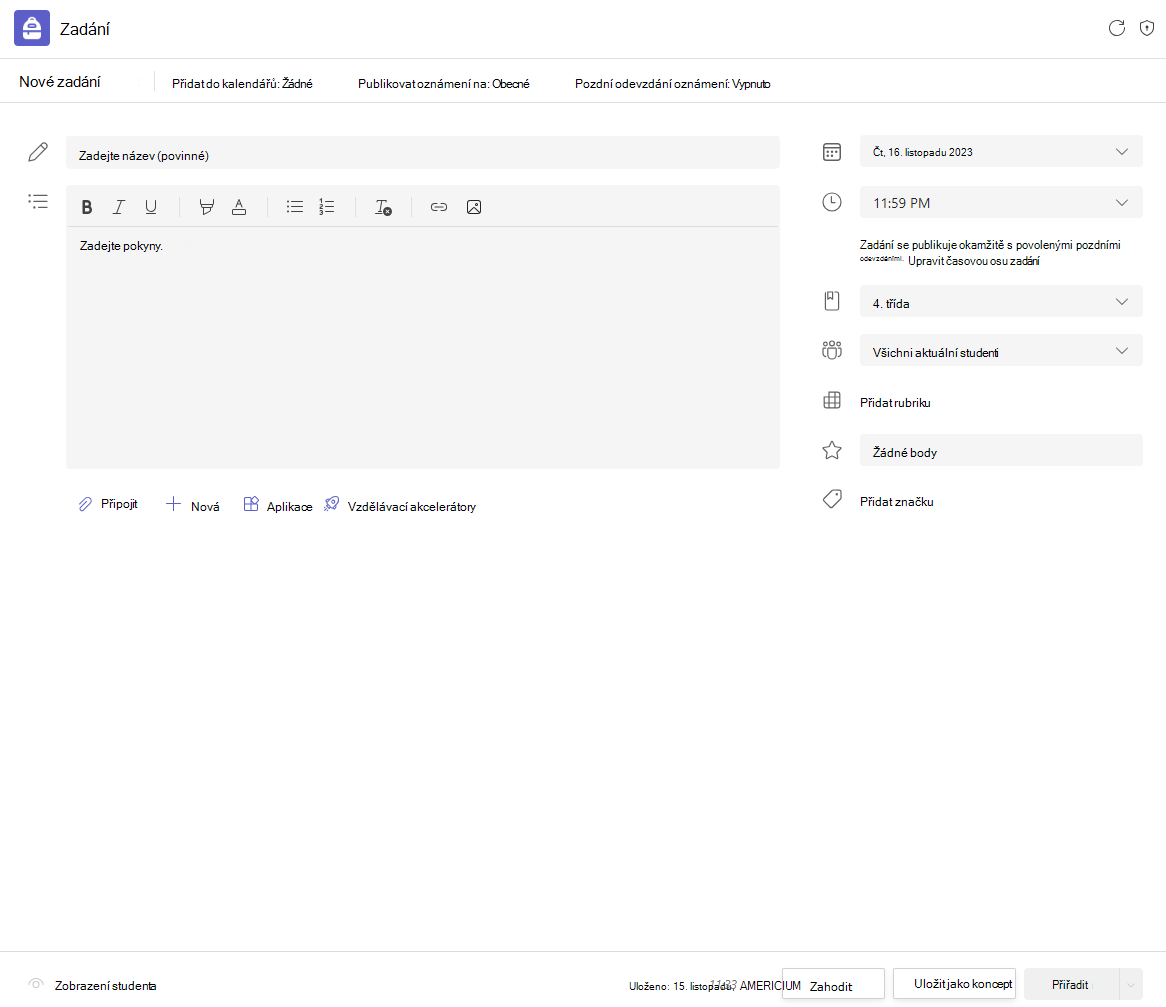Screen dimensions: 1166x1007
Task: Open Publikovat oznámení na: Obecné setting
Action: (x=444, y=84)
